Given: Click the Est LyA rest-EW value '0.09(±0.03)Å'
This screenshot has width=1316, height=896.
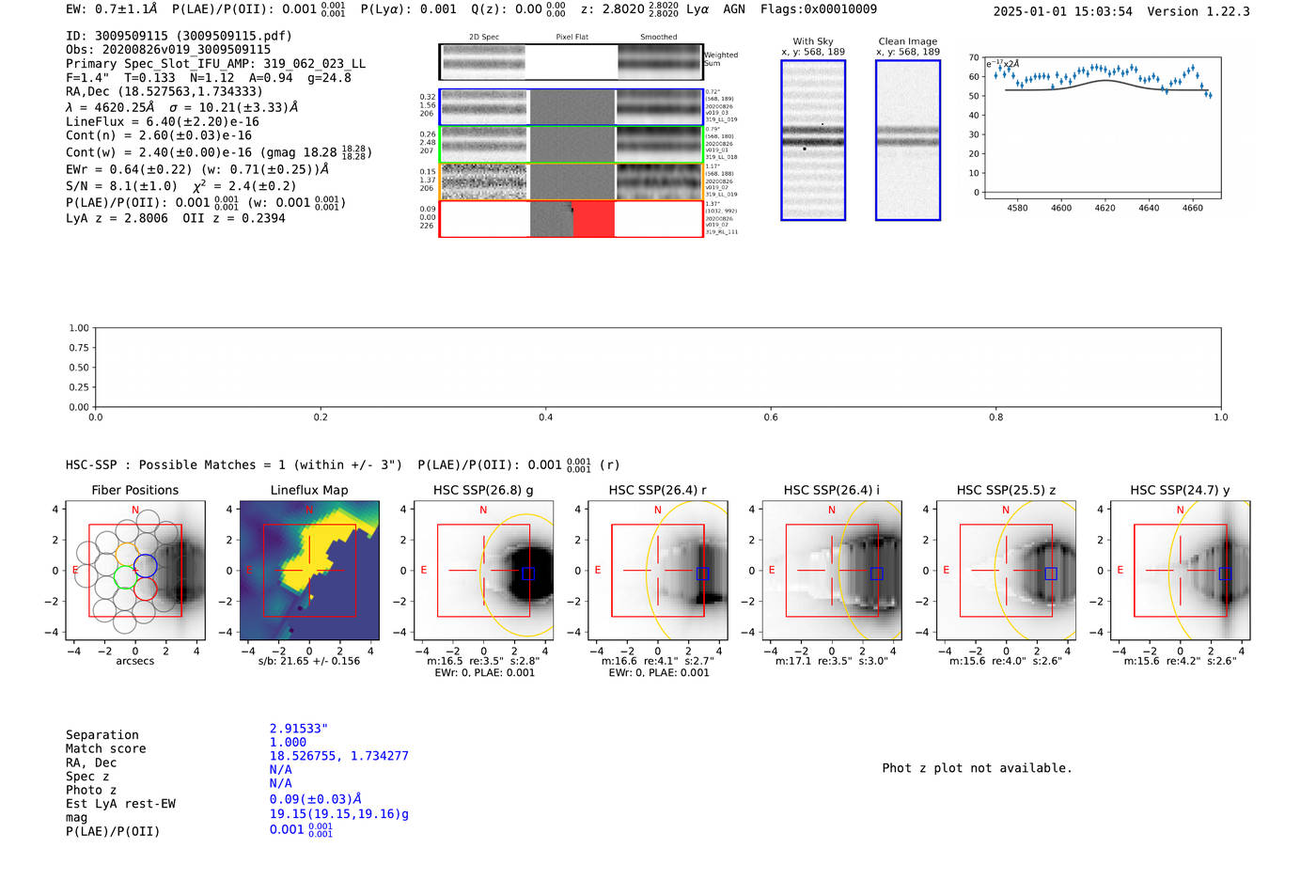Looking at the screenshot, I should pos(316,799).
